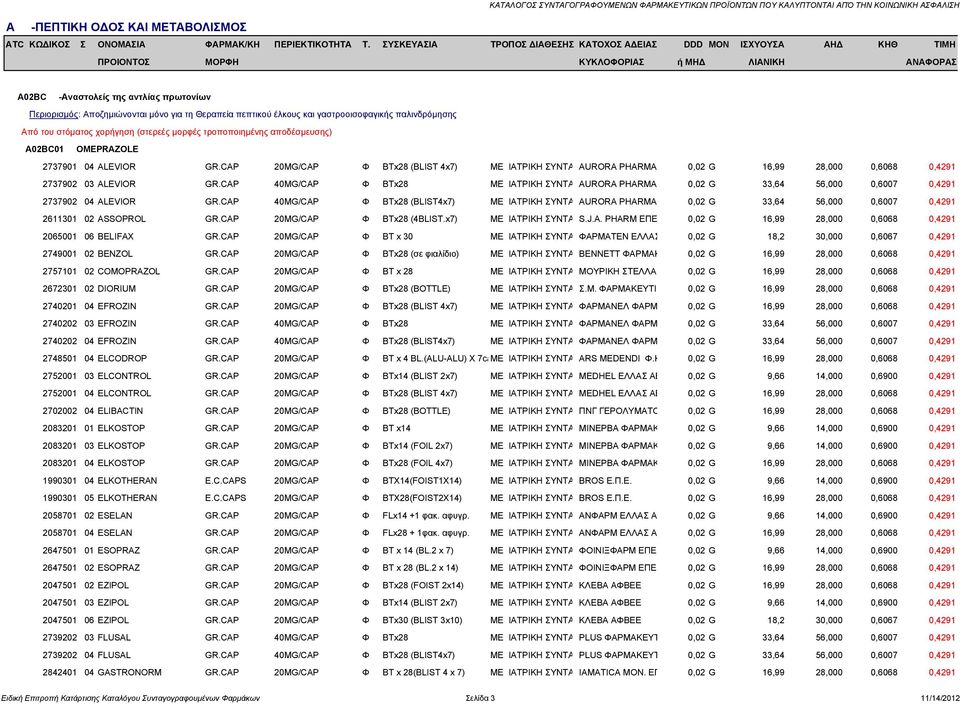The height and width of the screenshot is (704, 960).
Task: Click the red Από του στόματος χορήγηση line
Action: pos(176,132)
